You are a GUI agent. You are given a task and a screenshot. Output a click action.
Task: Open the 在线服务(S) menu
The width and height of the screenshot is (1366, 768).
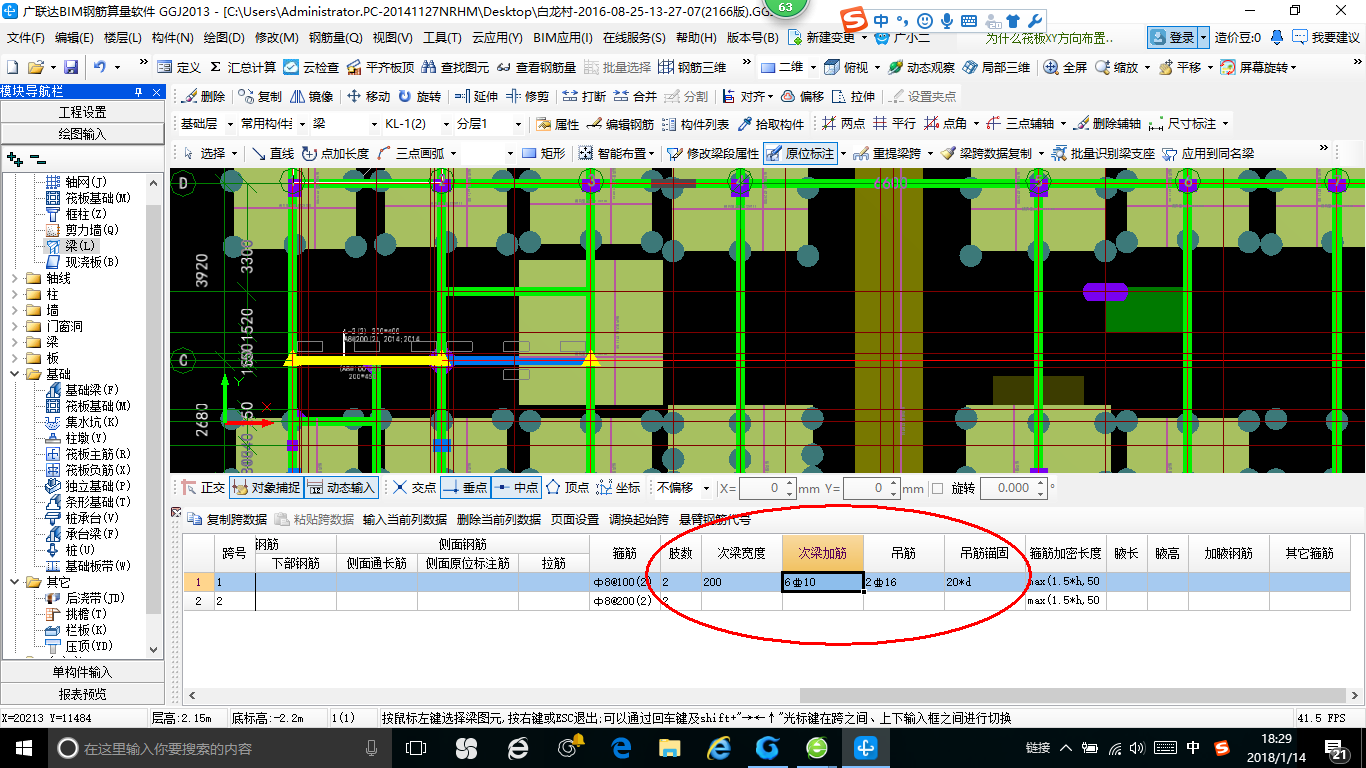(634, 38)
